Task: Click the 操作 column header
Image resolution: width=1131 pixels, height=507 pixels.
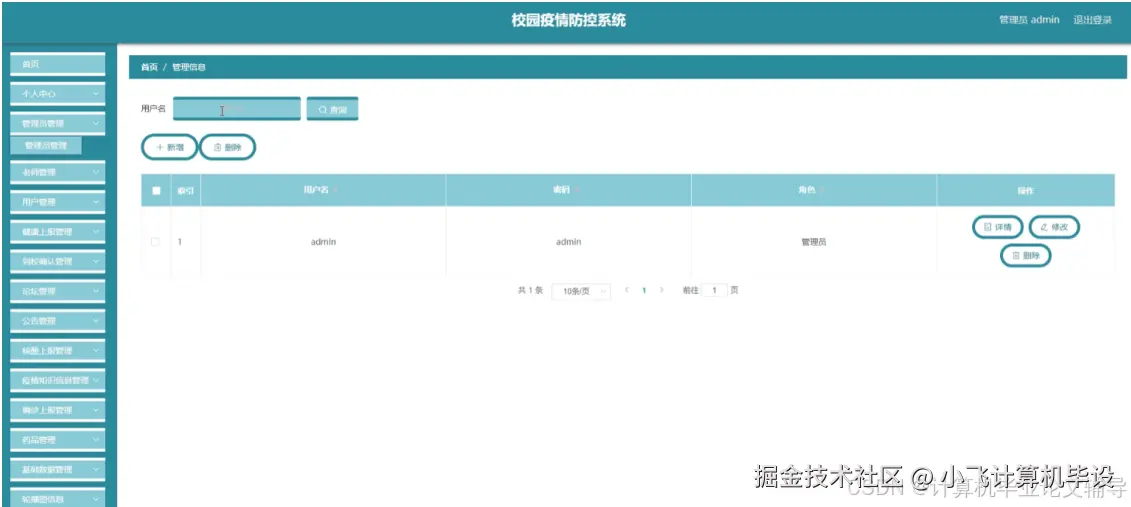Action: [1025, 191]
